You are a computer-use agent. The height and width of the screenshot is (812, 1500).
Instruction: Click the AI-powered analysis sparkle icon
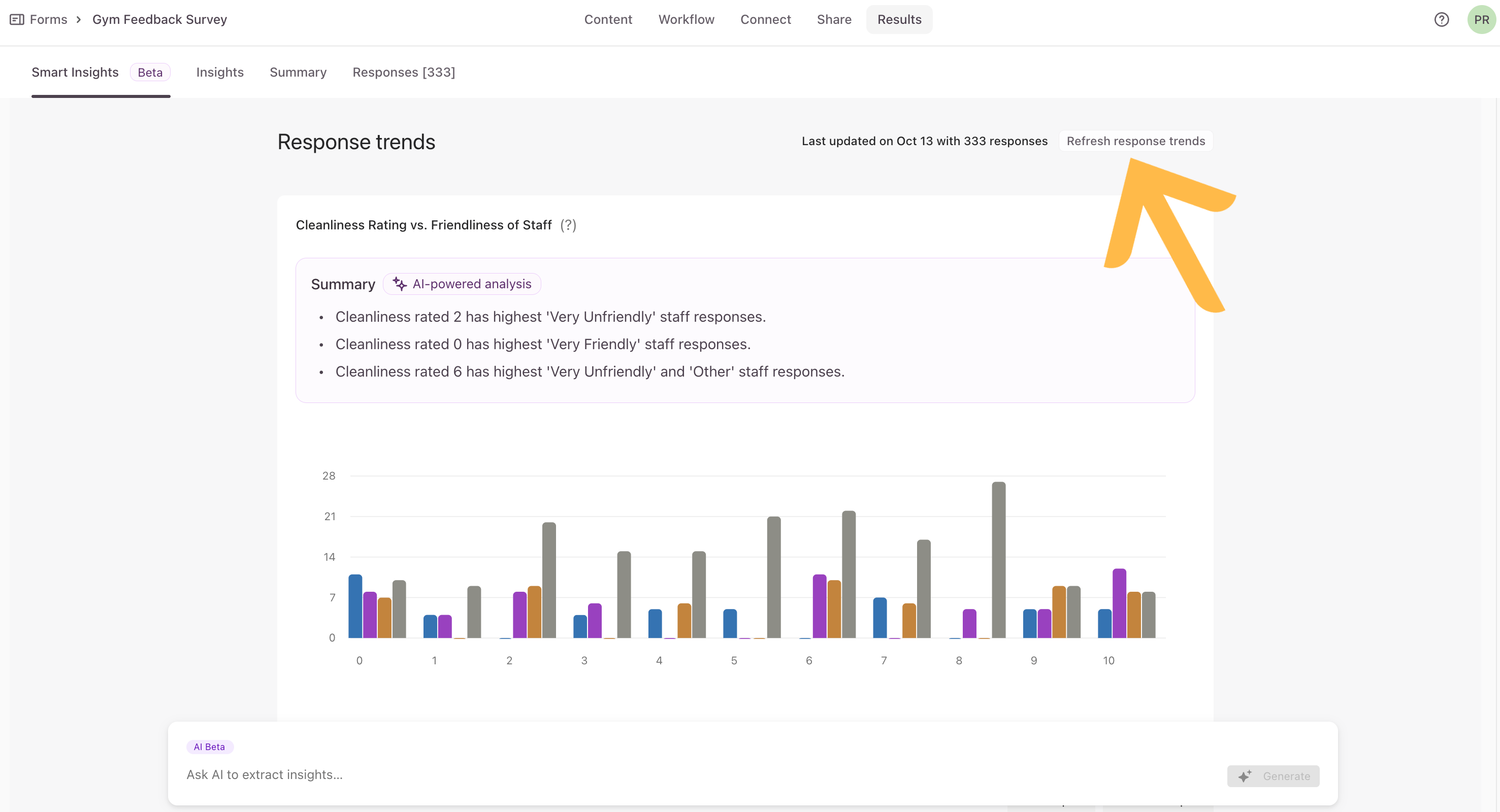click(400, 284)
